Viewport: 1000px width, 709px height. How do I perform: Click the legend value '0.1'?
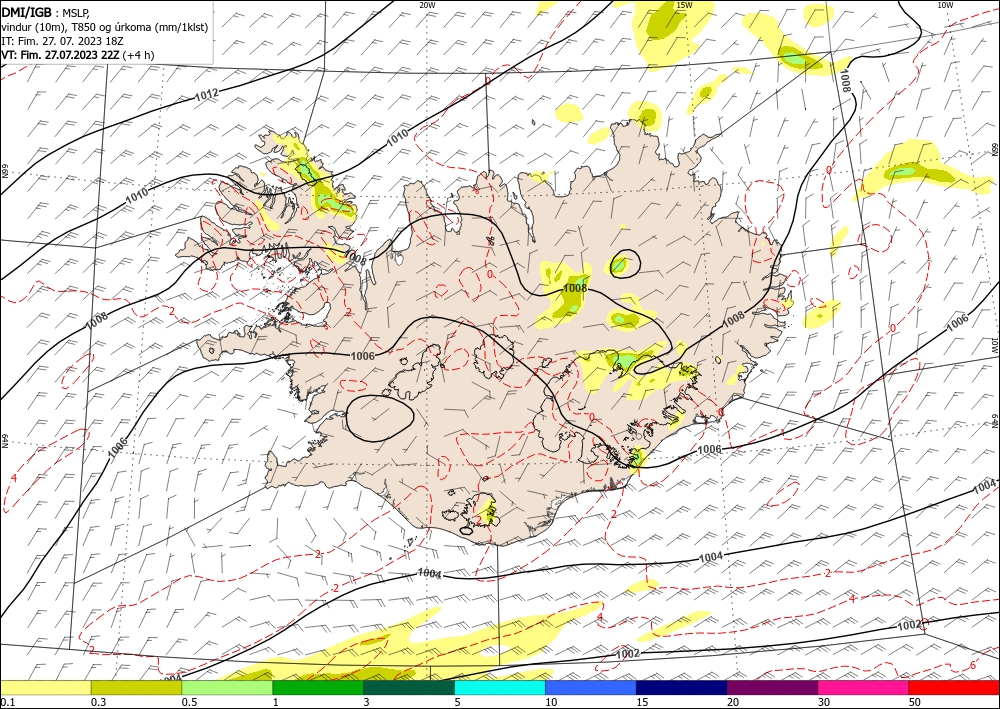(6, 702)
